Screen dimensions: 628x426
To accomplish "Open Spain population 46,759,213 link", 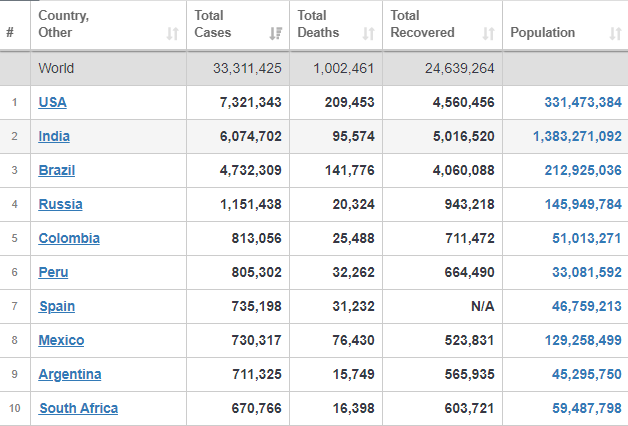I will click(587, 306).
